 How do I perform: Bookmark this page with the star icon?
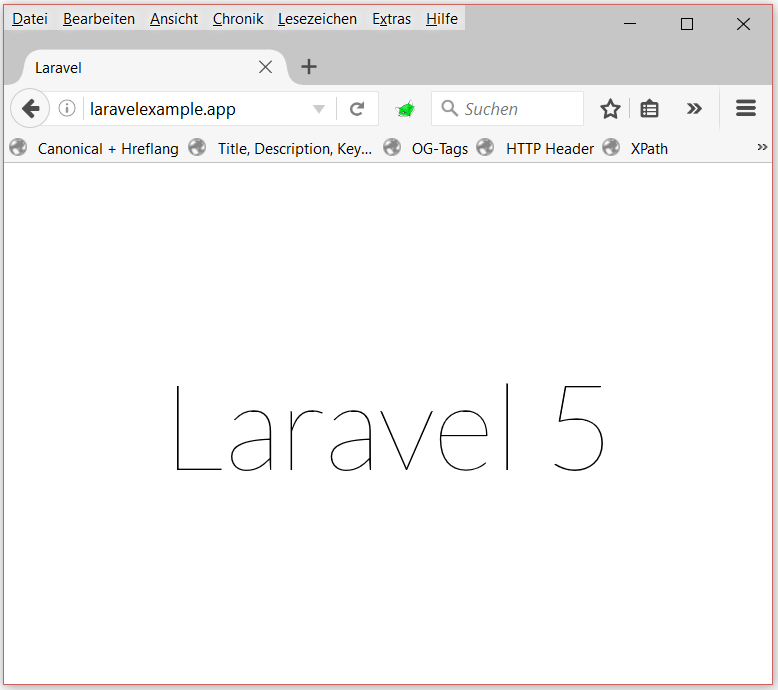tap(610, 109)
